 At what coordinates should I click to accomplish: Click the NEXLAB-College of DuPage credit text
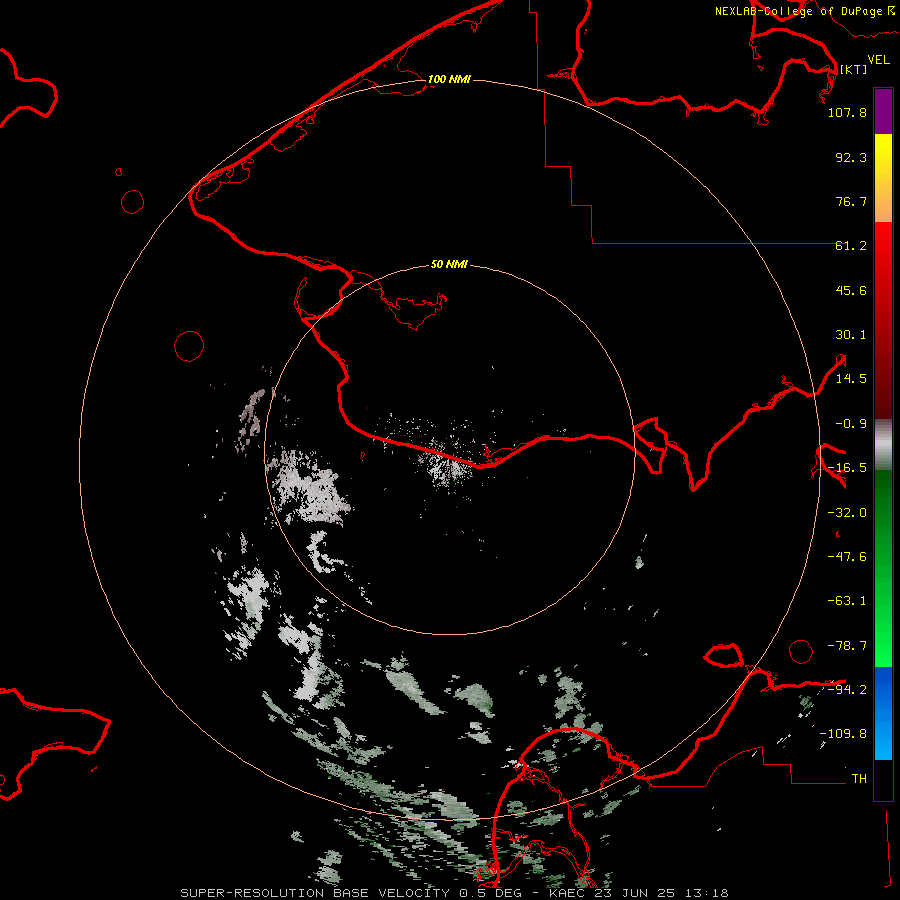point(804,11)
